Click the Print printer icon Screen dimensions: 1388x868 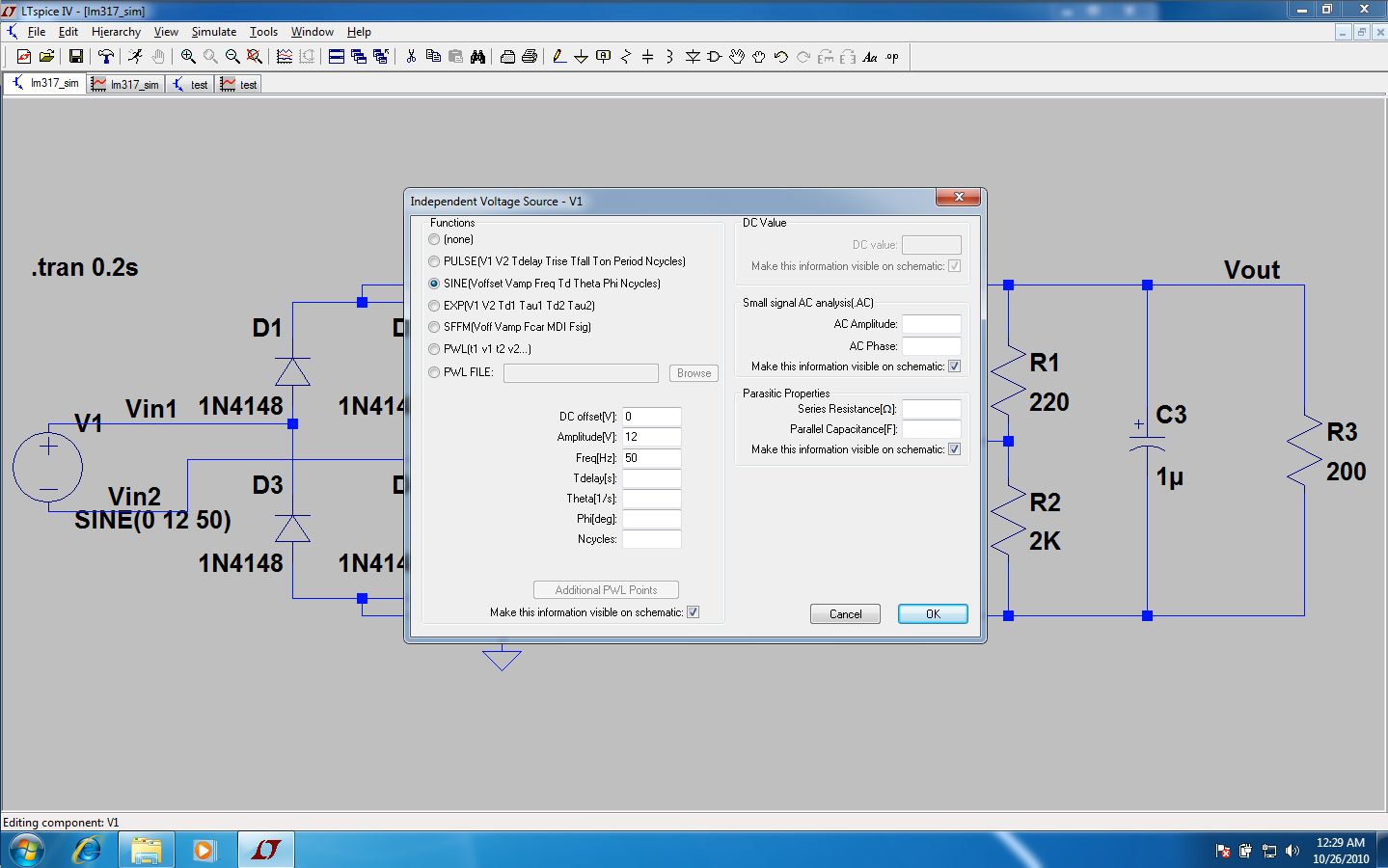click(x=530, y=57)
